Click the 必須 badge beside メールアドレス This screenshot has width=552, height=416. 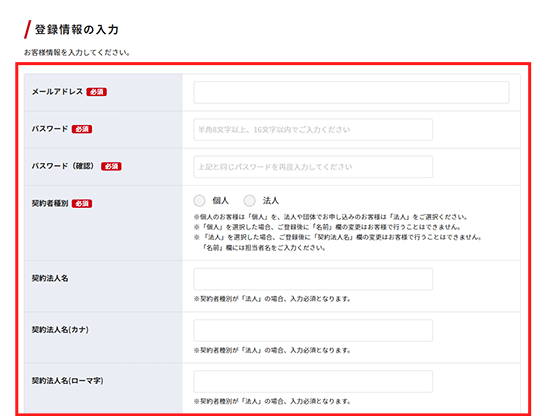coord(96,92)
